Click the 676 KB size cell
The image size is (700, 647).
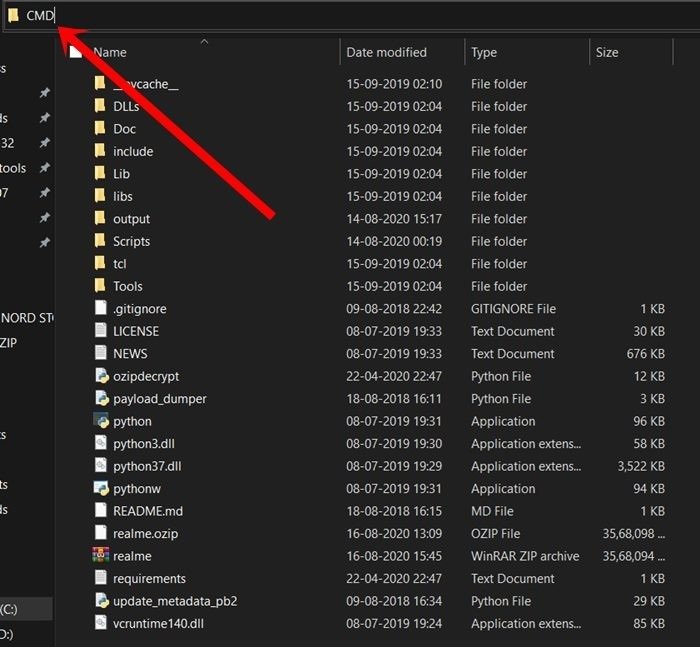(646, 354)
